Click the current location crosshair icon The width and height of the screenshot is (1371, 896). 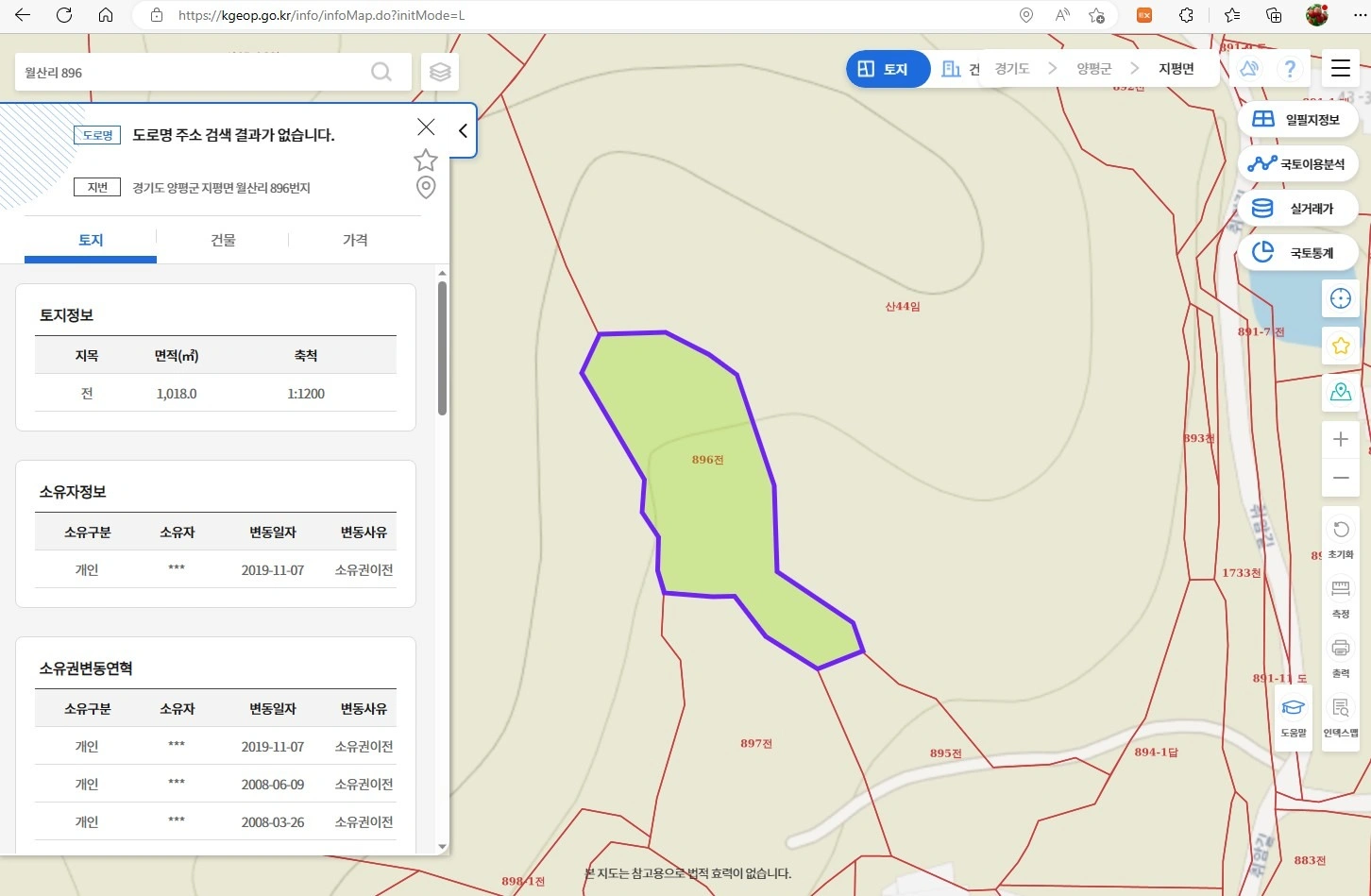tap(1341, 299)
